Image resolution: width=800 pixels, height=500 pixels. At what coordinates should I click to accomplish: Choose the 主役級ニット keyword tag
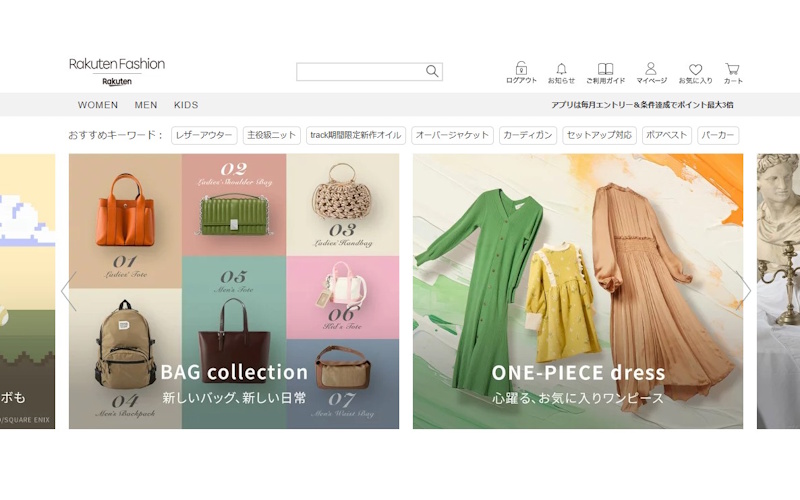coord(271,135)
